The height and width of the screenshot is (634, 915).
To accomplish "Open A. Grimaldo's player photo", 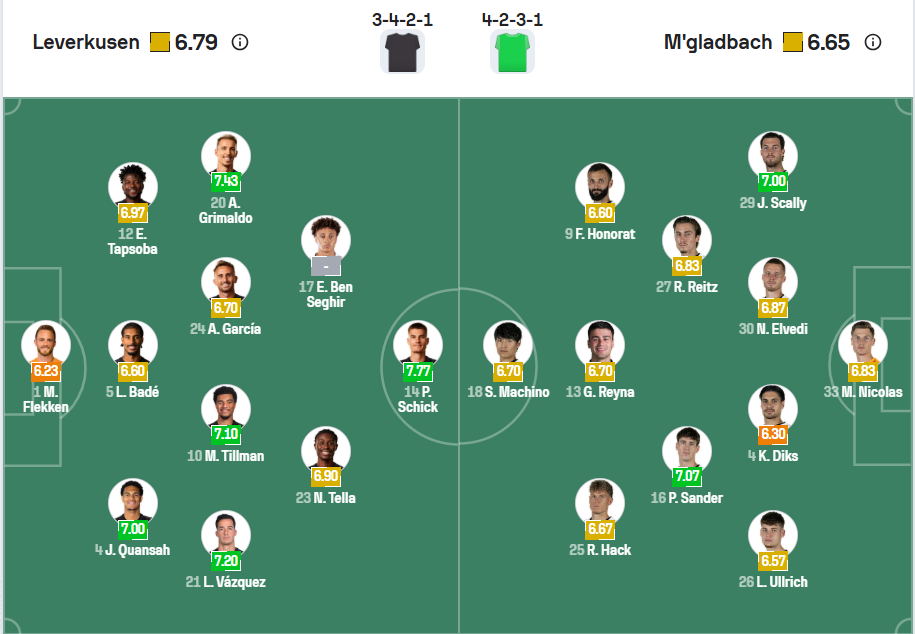I will pyautogui.click(x=225, y=156).
